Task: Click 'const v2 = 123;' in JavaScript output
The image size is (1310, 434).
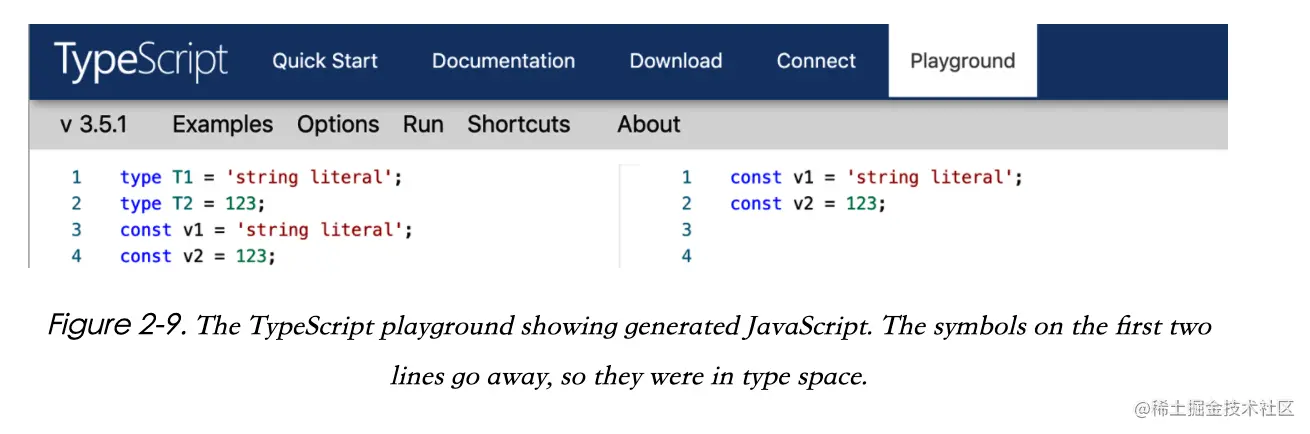Action: click(809, 204)
